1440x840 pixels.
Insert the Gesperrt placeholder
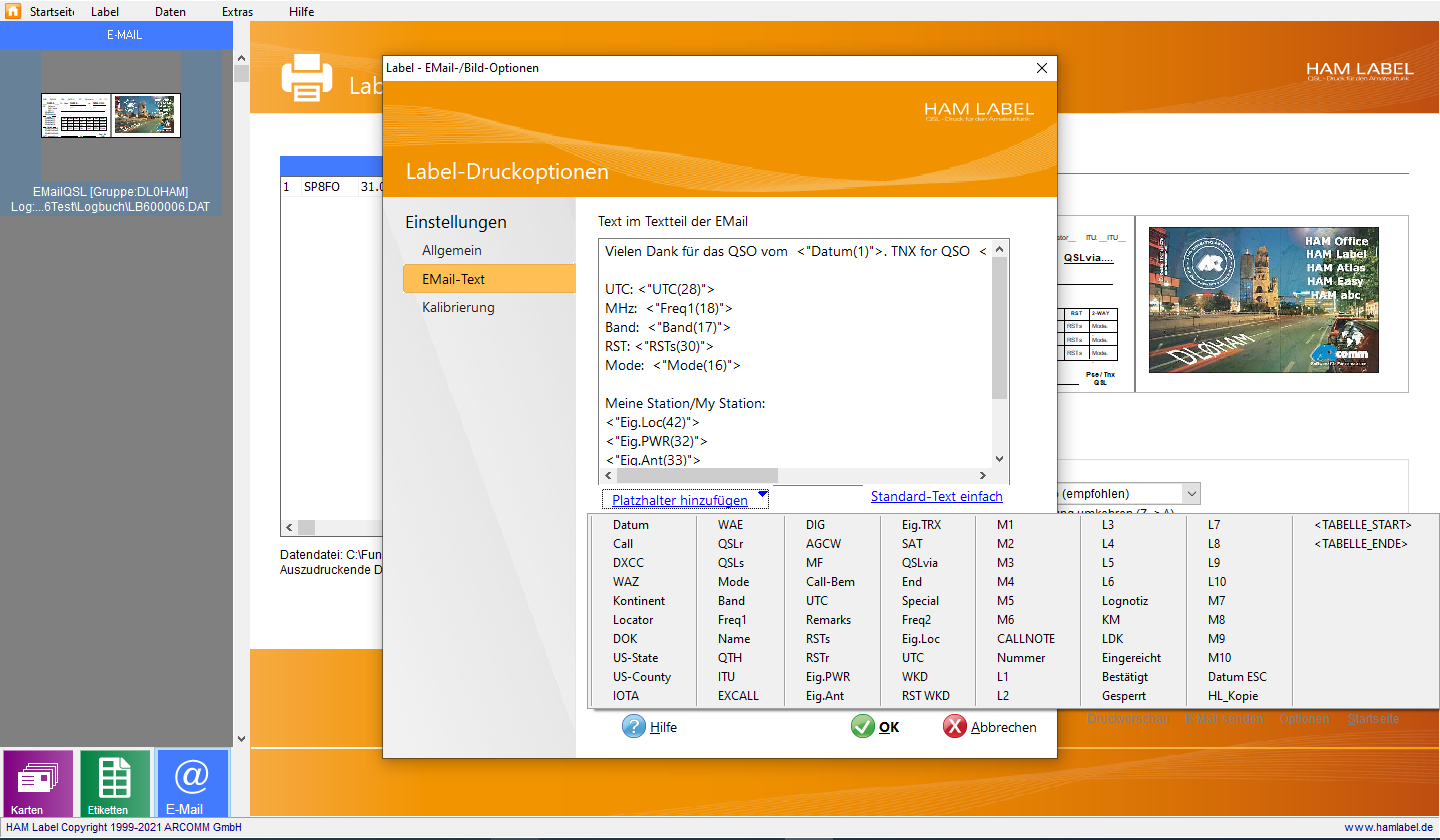(x=1124, y=696)
